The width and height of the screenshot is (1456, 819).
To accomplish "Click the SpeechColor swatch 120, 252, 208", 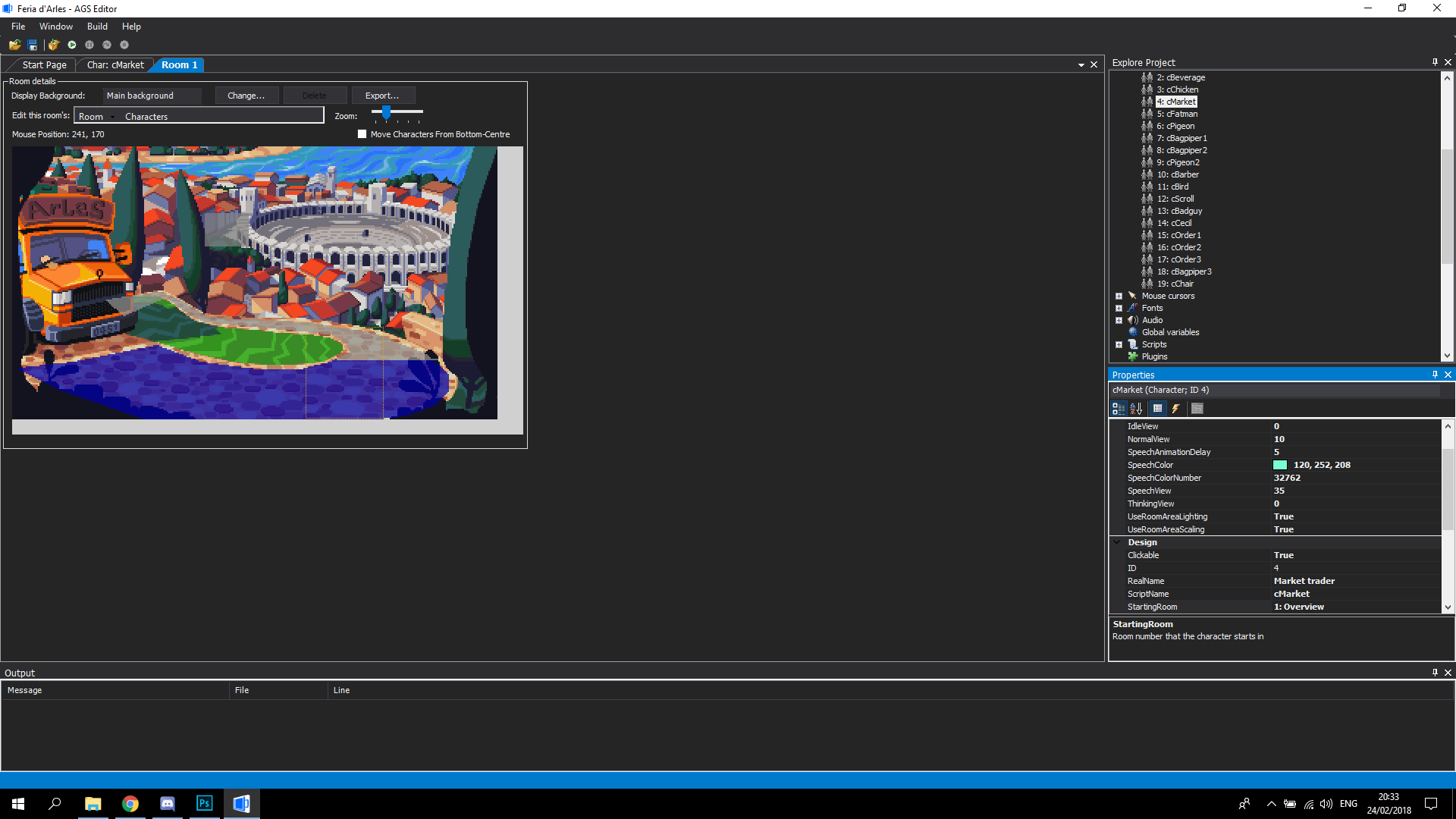I will (1280, 465).
